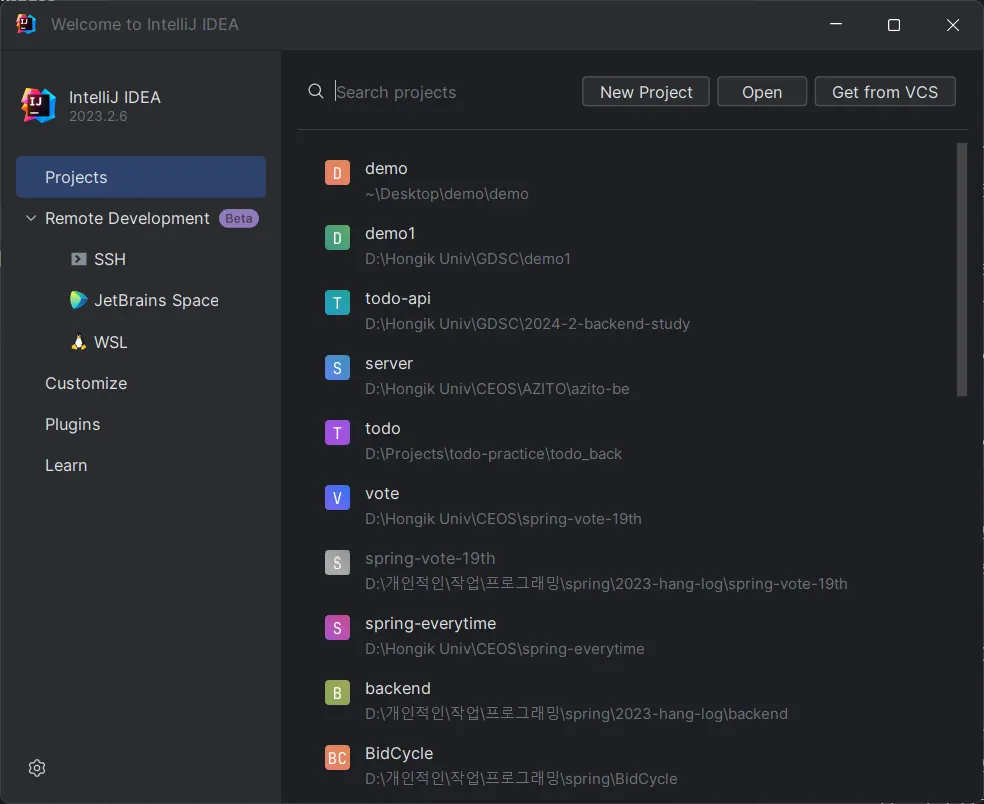Open the spring-everytime project name

[430, 623]
